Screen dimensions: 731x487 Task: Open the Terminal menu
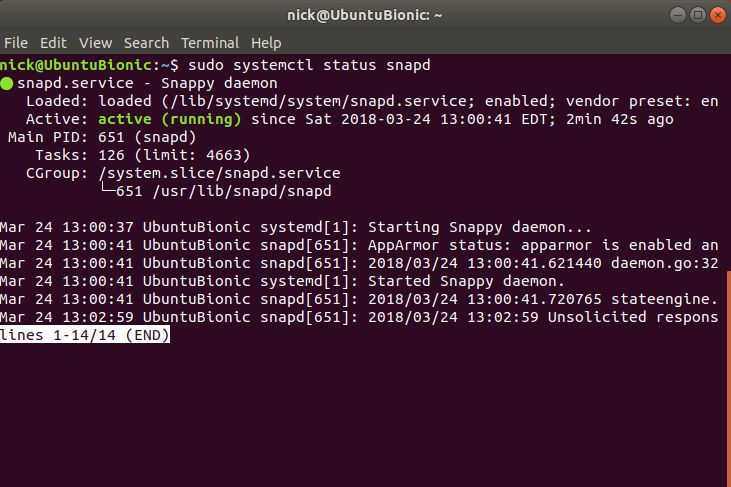click(x=210, y=43)
